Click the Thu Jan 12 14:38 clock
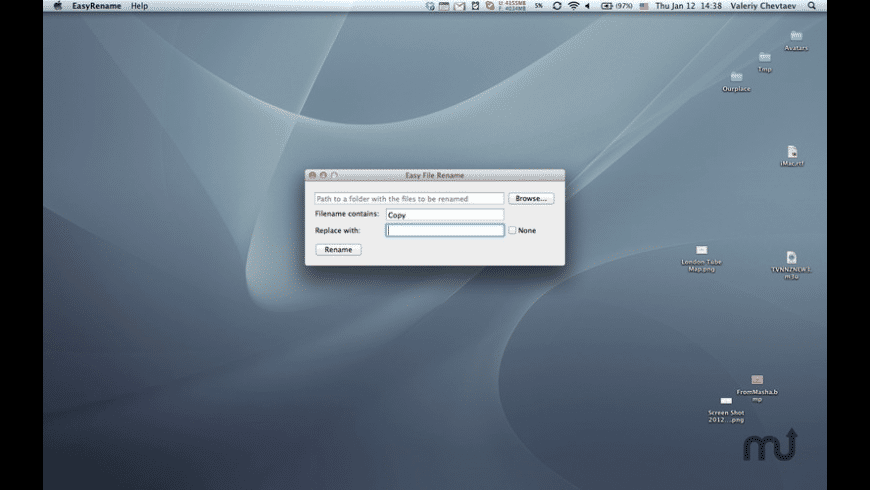870x490 pixels. [x=688, y=6]
